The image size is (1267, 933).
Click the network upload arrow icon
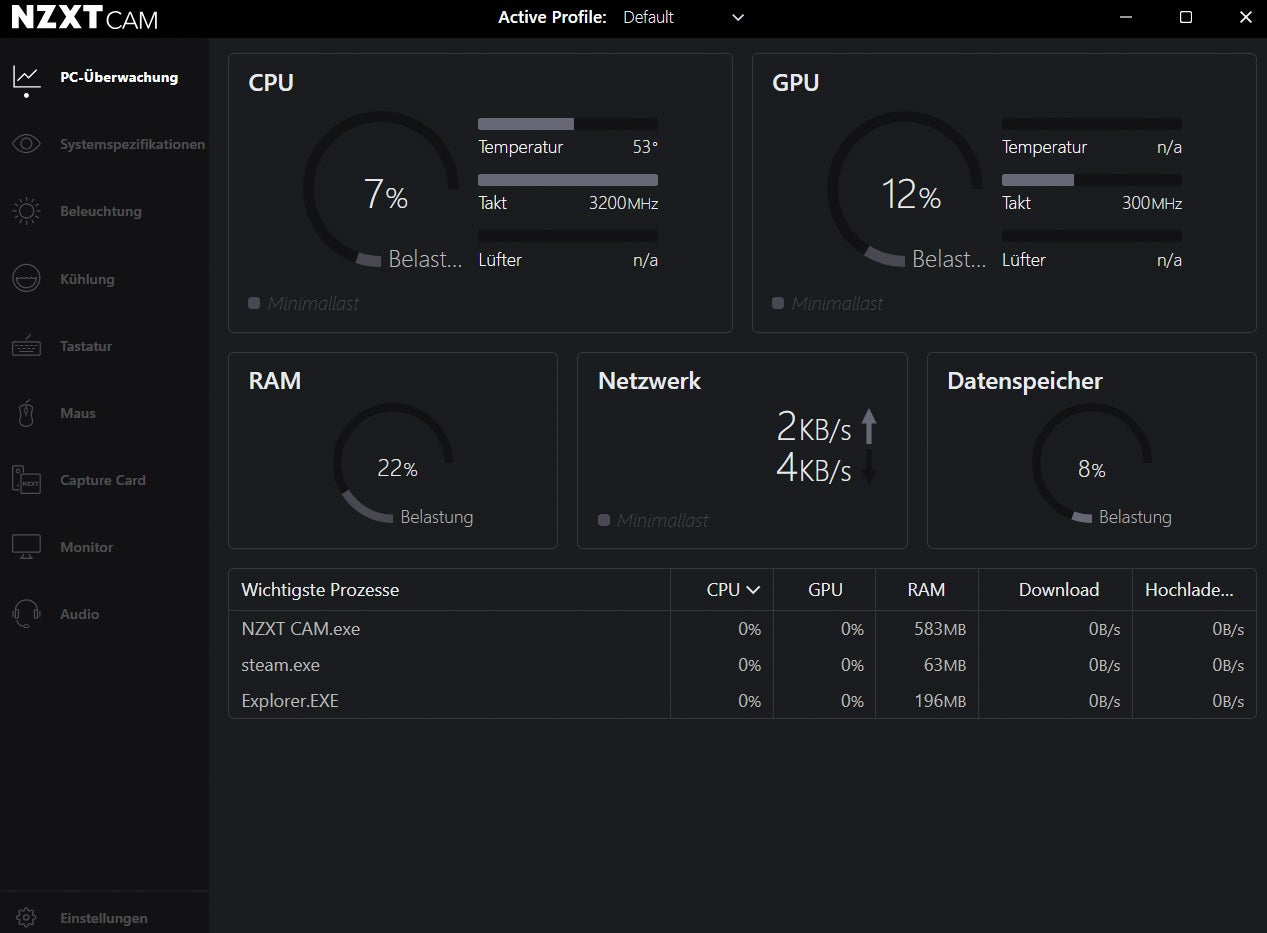click(x=869, y=427)
